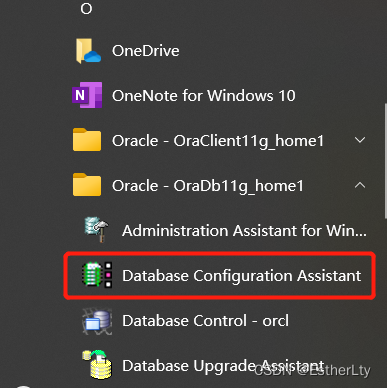The image size is (387, 388).
Task: Open the "O" alphabet section header
Action: tap(86, 9)
